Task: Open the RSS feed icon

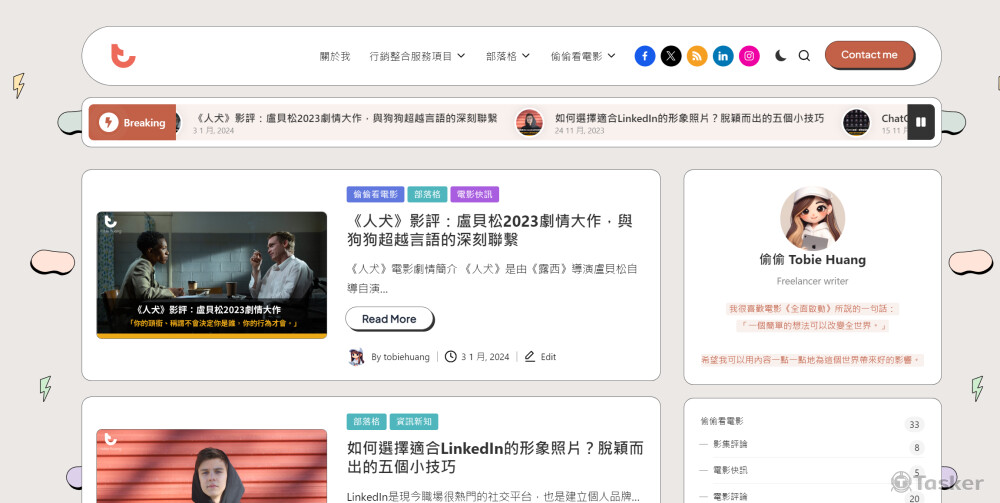Action: pyautogui.click(x=697, y=56)
